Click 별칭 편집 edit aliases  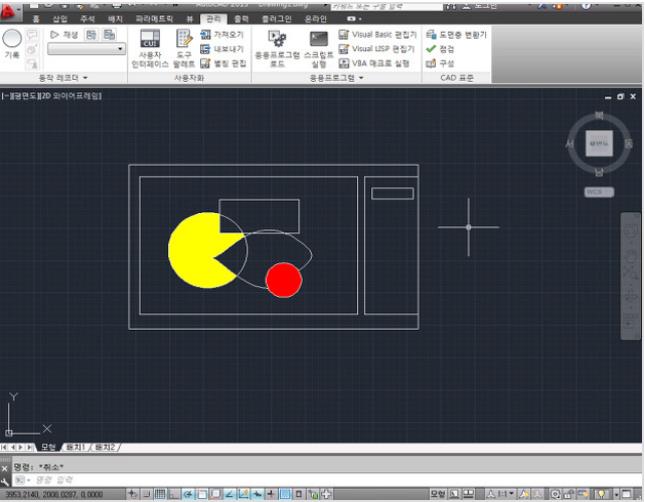223,63
